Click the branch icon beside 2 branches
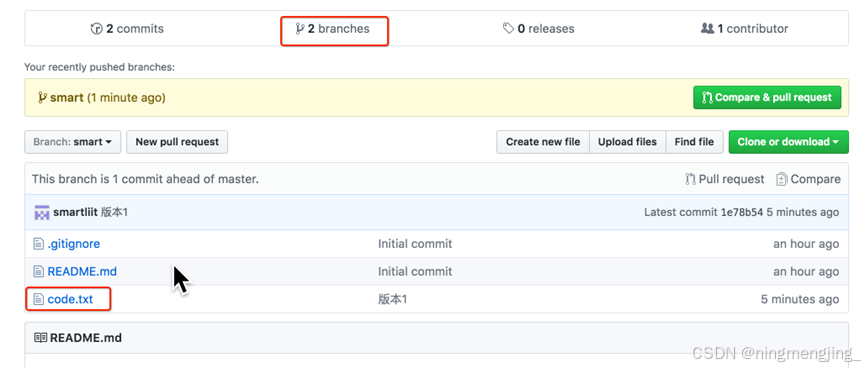This screenshot has height=368, width=865. [x=300, y=29]
